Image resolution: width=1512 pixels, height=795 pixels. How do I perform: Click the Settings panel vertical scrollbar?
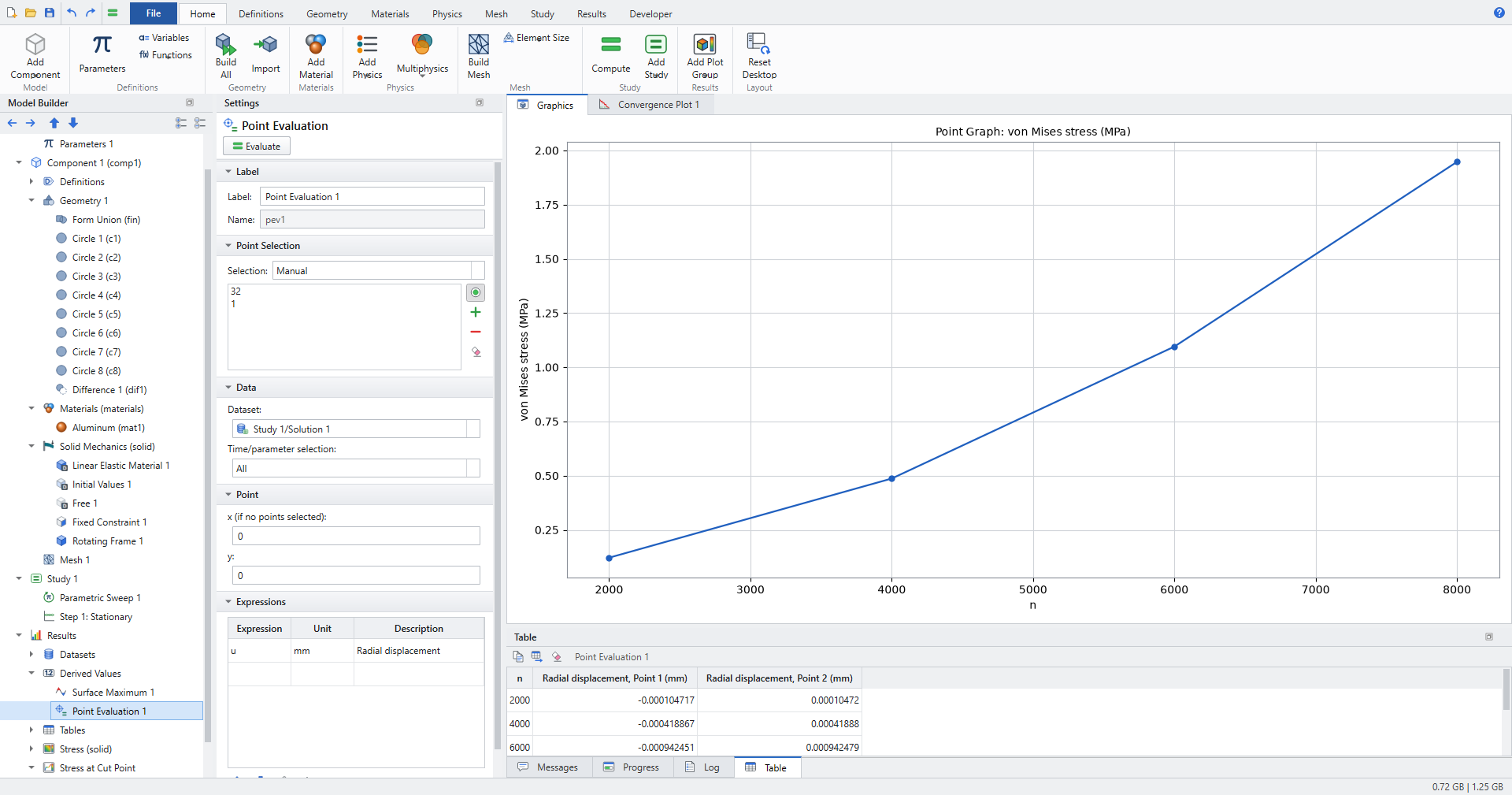point(498,455)
